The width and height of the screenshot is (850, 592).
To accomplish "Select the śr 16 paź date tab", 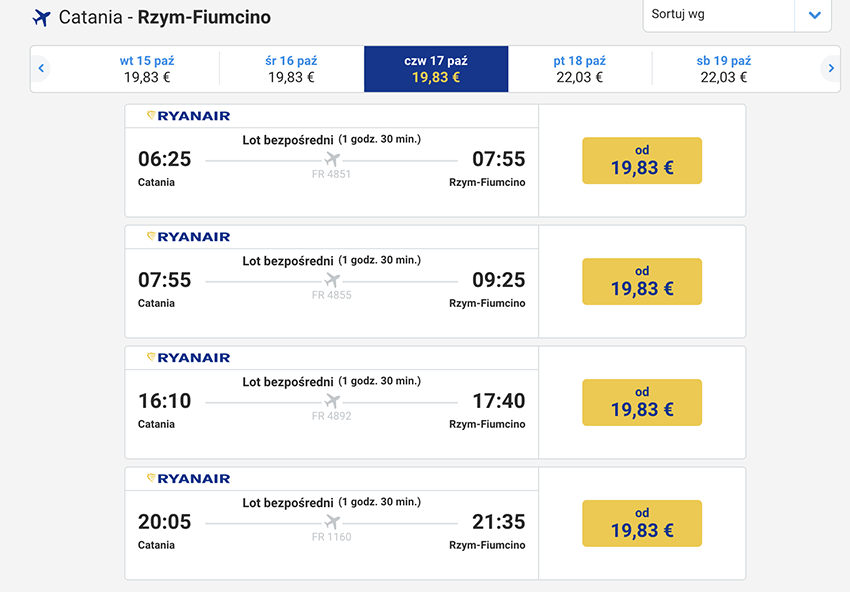I will [x=291, y=69].
